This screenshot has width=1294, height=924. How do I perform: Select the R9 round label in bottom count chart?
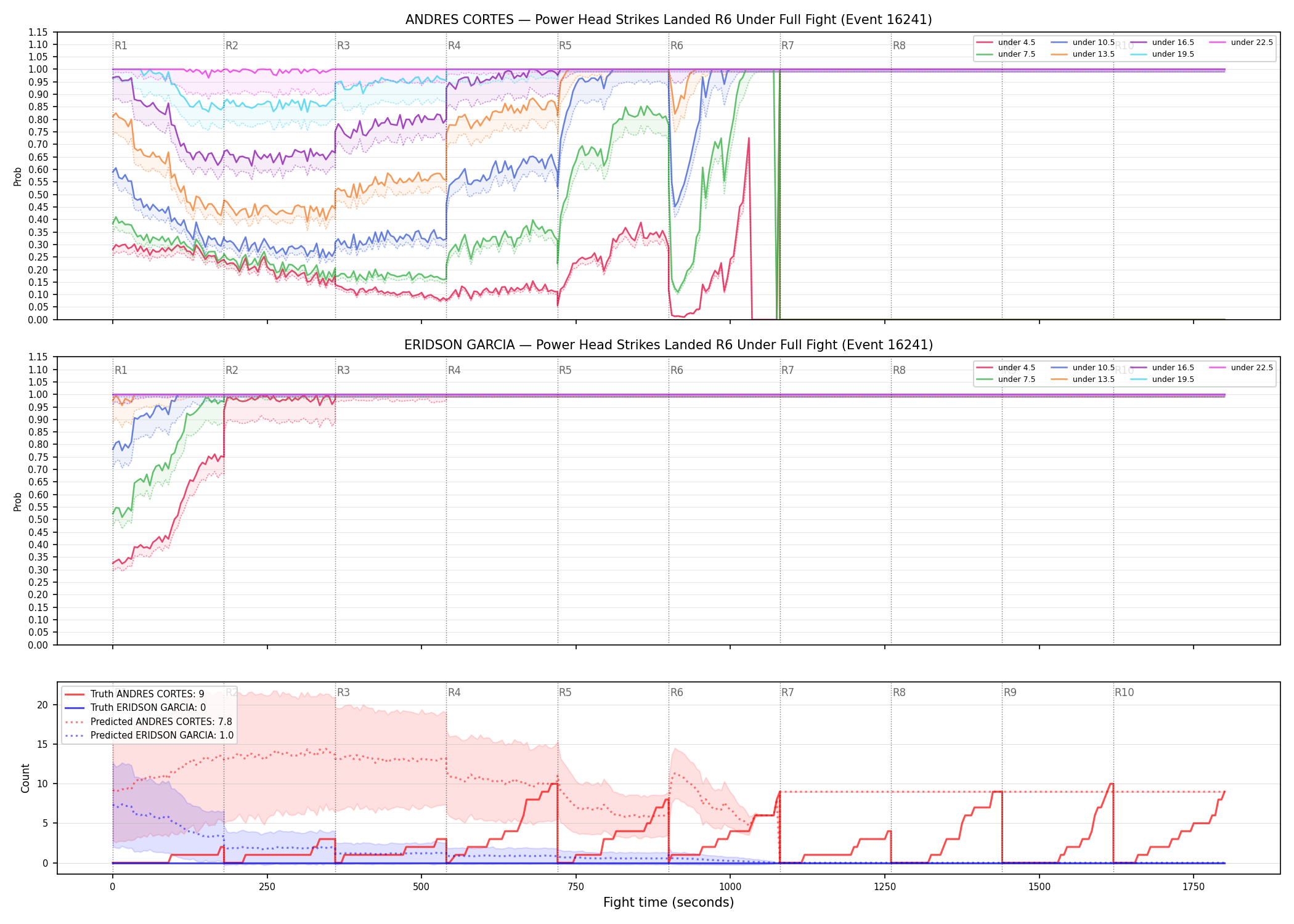[x=1010, y=692]
